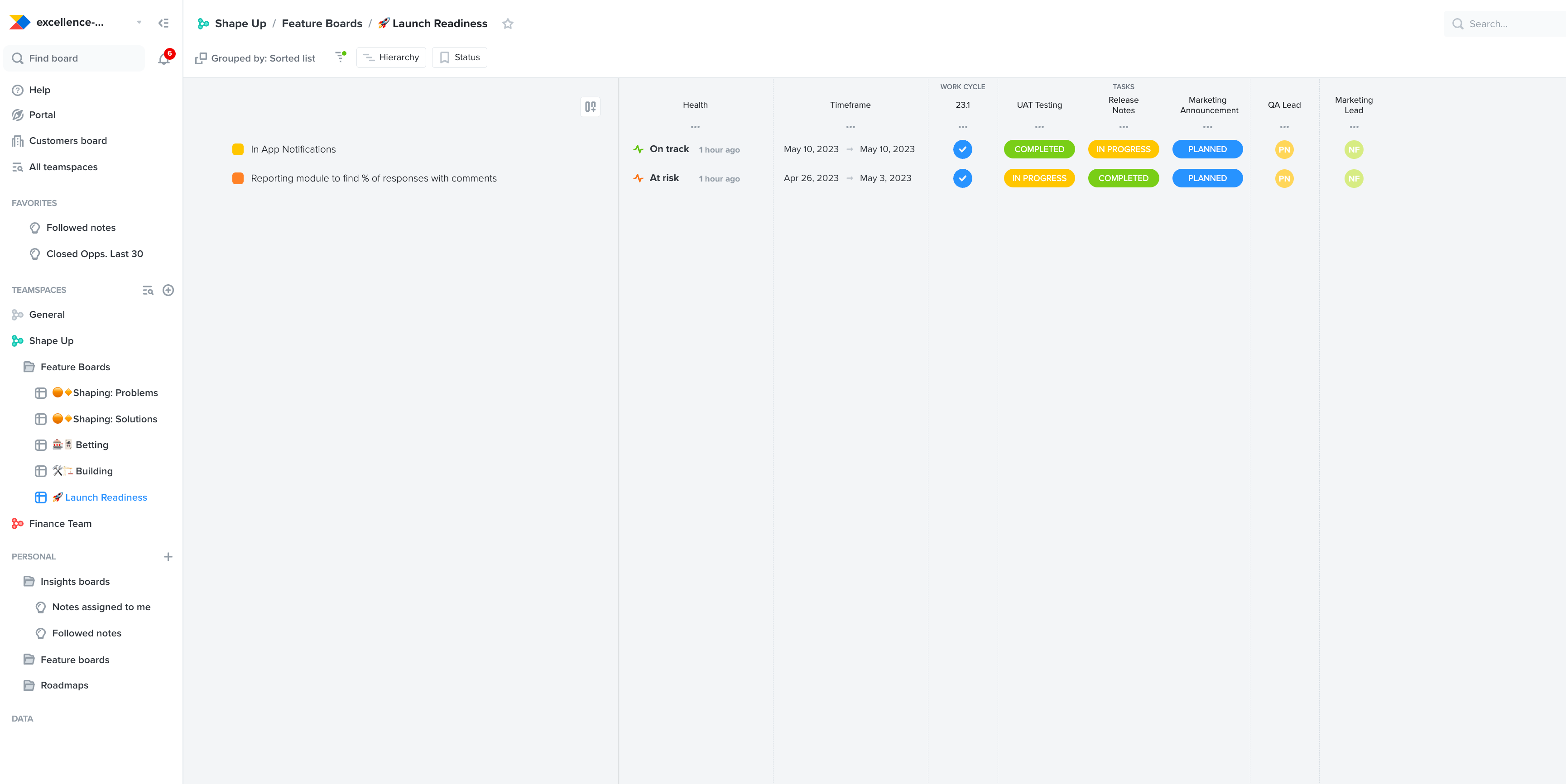Viewport: 1566px width, 784px height.
Task: Click the add field icon above the rows
Action: 589,106
